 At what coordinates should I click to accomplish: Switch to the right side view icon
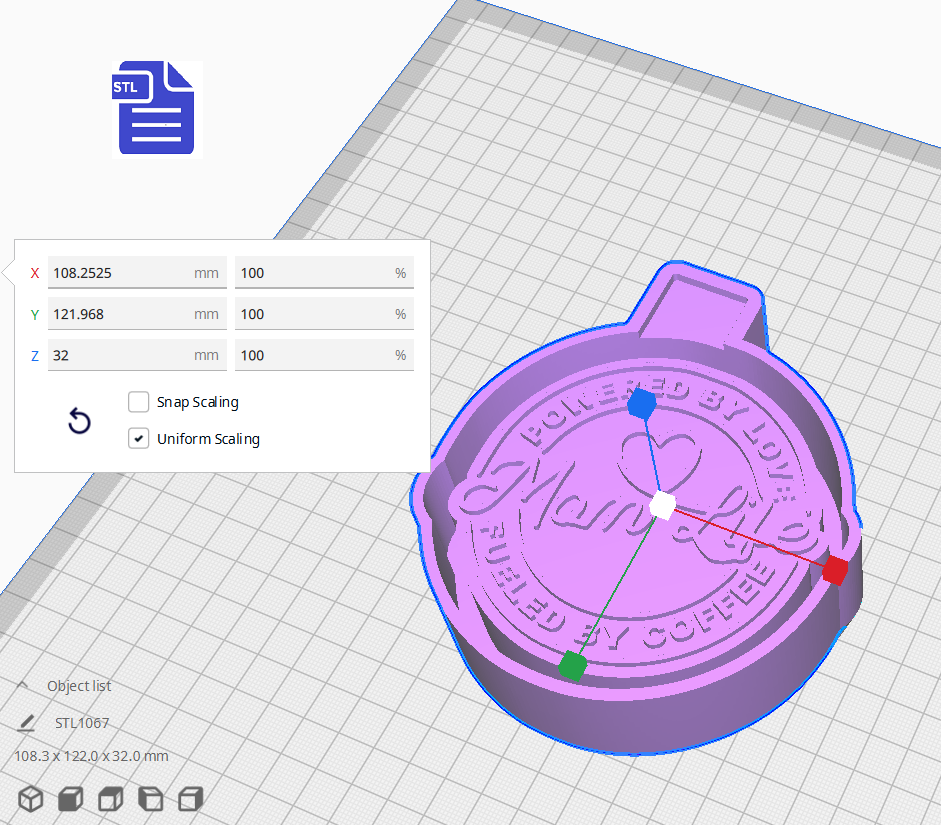[x=190, y=798]
